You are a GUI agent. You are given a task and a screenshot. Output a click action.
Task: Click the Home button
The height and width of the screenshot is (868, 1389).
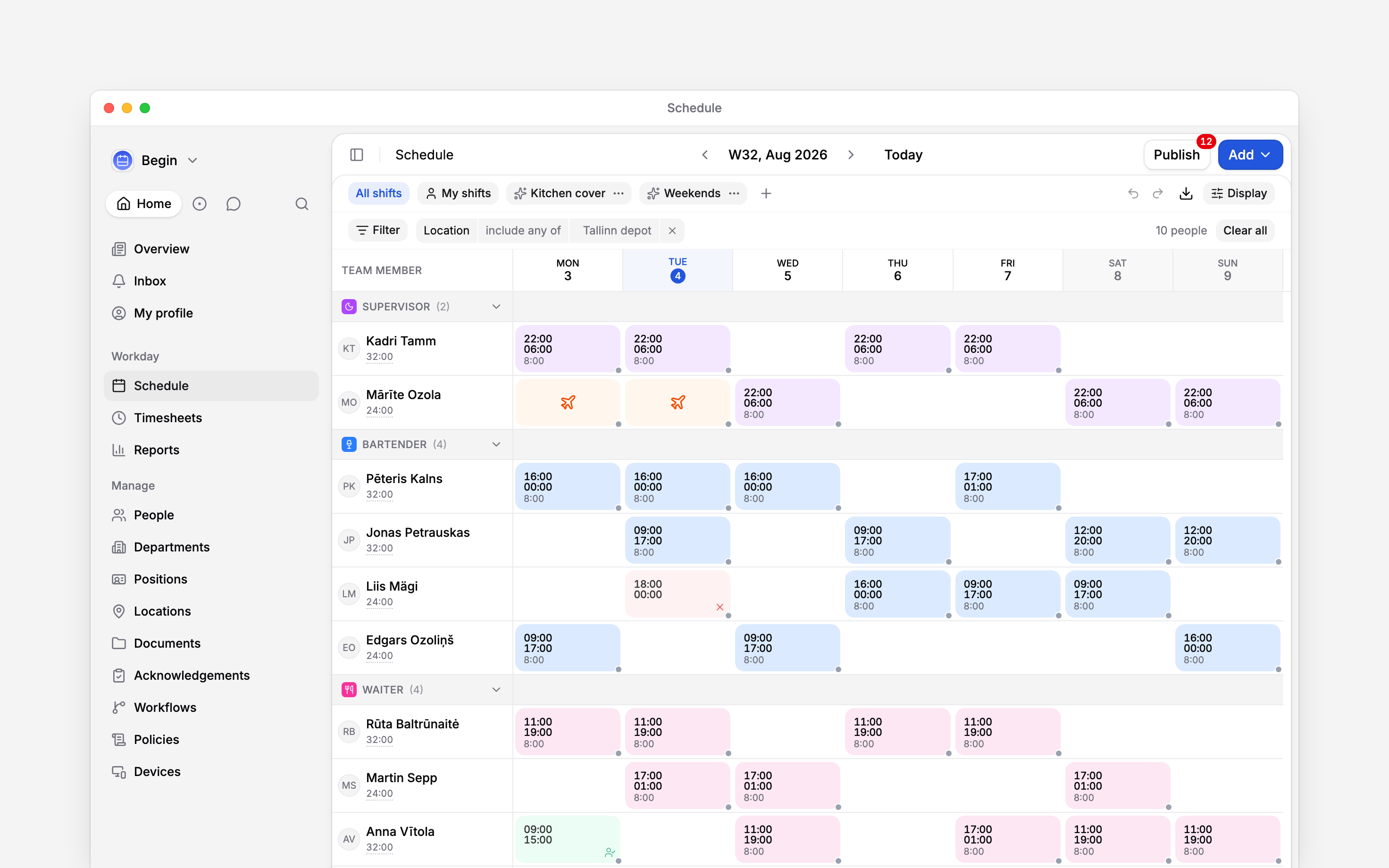point(144,204)
